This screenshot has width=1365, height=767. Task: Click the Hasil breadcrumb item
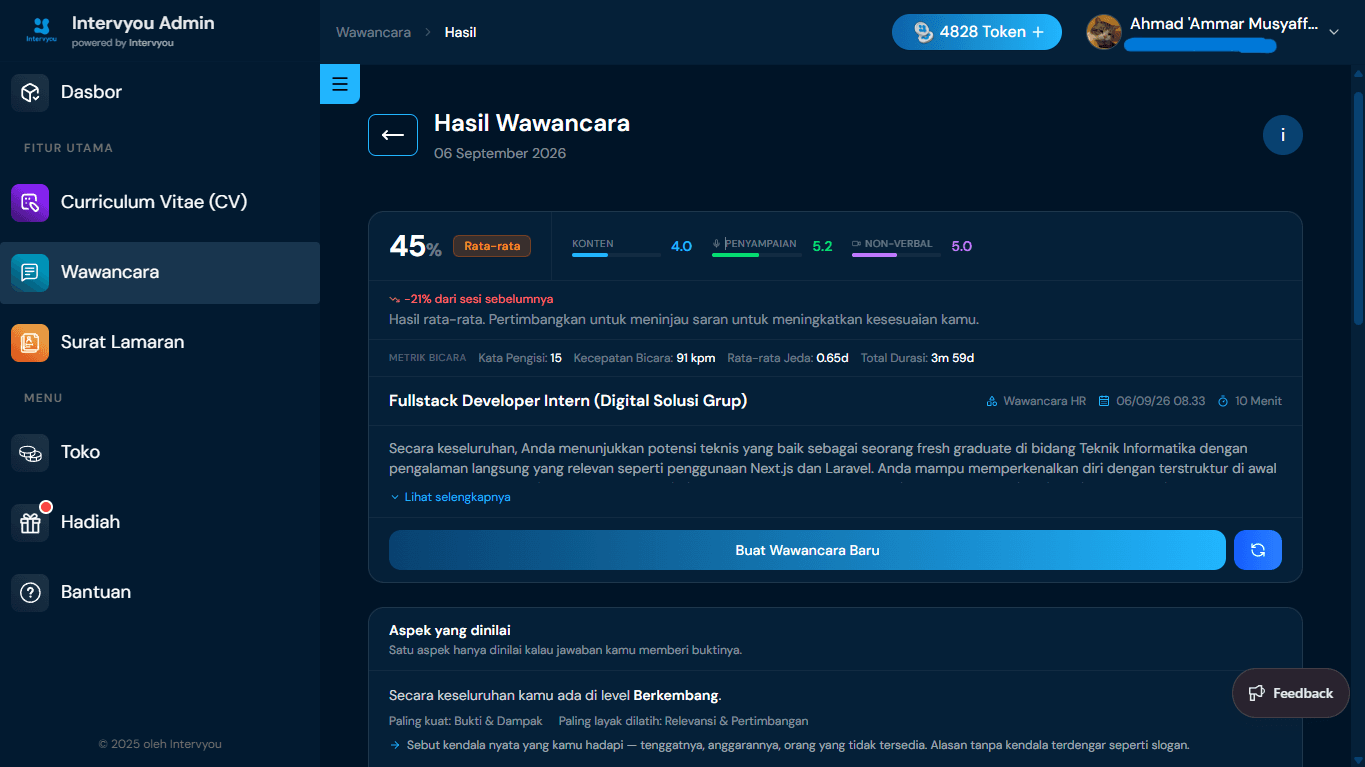tap(460, 32)
